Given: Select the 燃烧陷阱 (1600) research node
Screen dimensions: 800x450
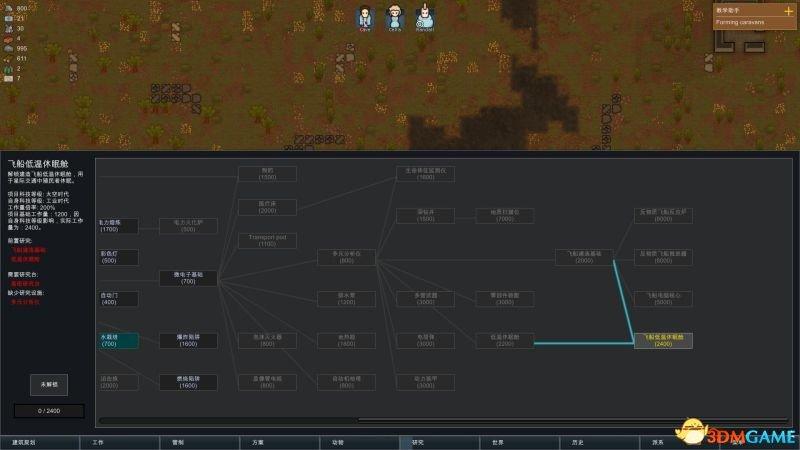Looking at the screenshot, I should 188,383.
